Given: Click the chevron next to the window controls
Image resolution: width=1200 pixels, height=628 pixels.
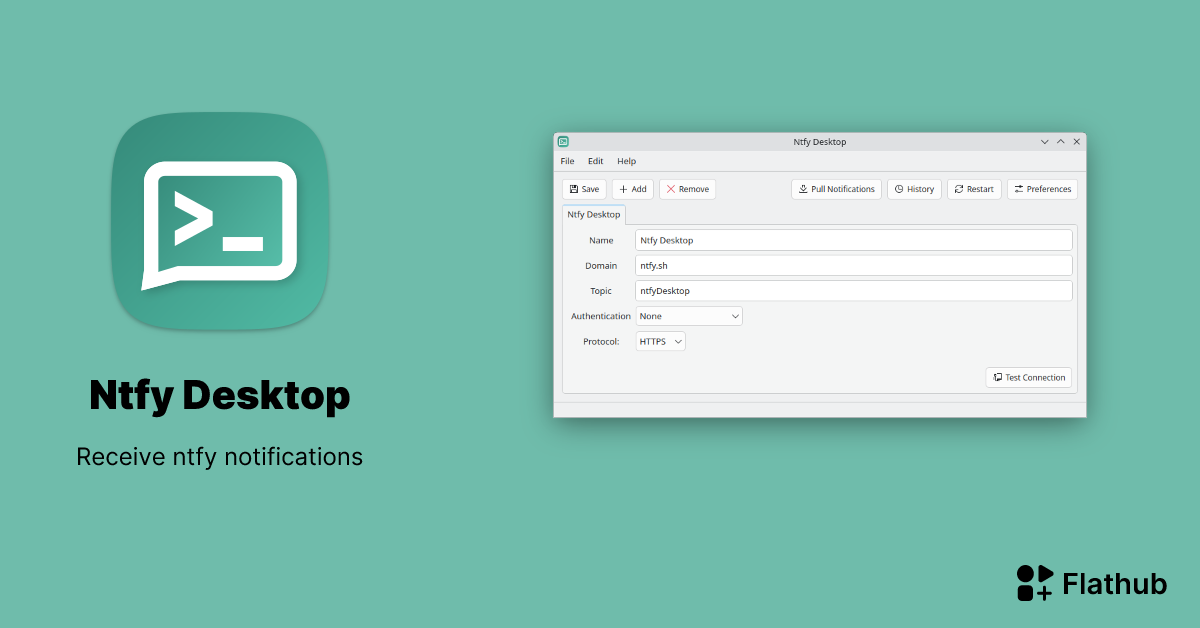Looking at the screenshot, I should (x=1044, y=141).
